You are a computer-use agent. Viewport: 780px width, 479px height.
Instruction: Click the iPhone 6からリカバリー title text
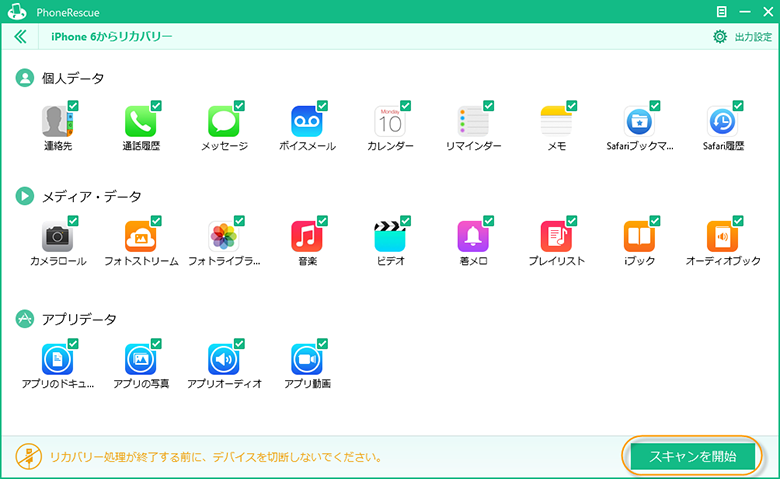pyautogui.click(x=111, y=36)
